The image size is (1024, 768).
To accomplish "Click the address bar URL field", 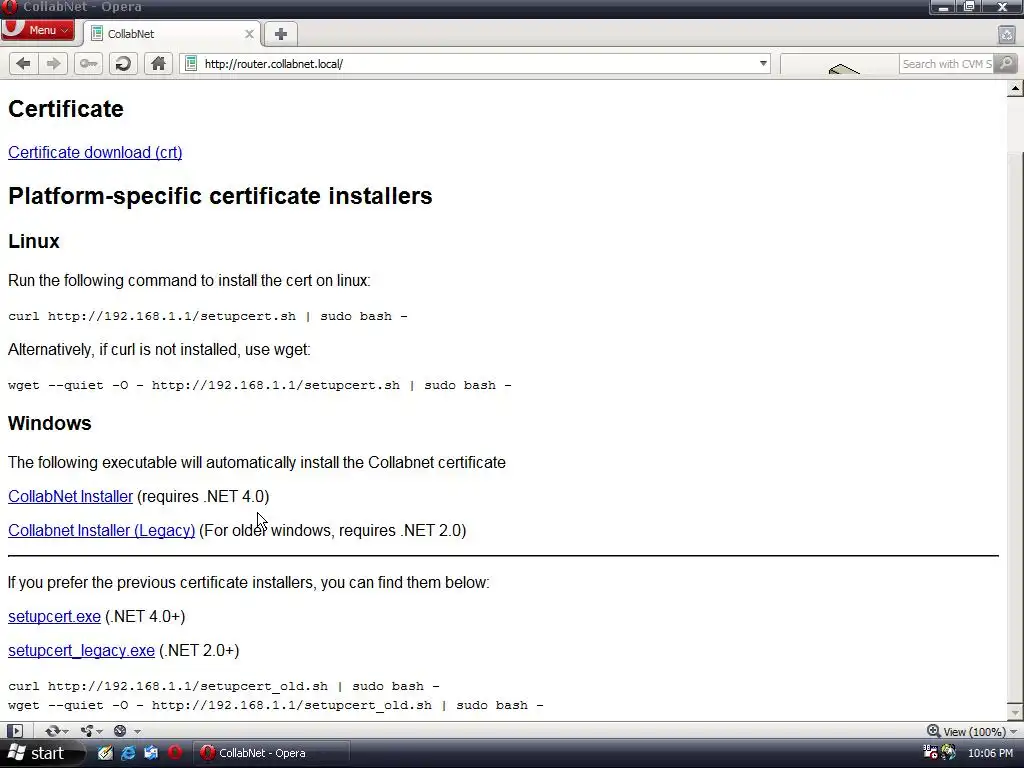I will point(477,63).
